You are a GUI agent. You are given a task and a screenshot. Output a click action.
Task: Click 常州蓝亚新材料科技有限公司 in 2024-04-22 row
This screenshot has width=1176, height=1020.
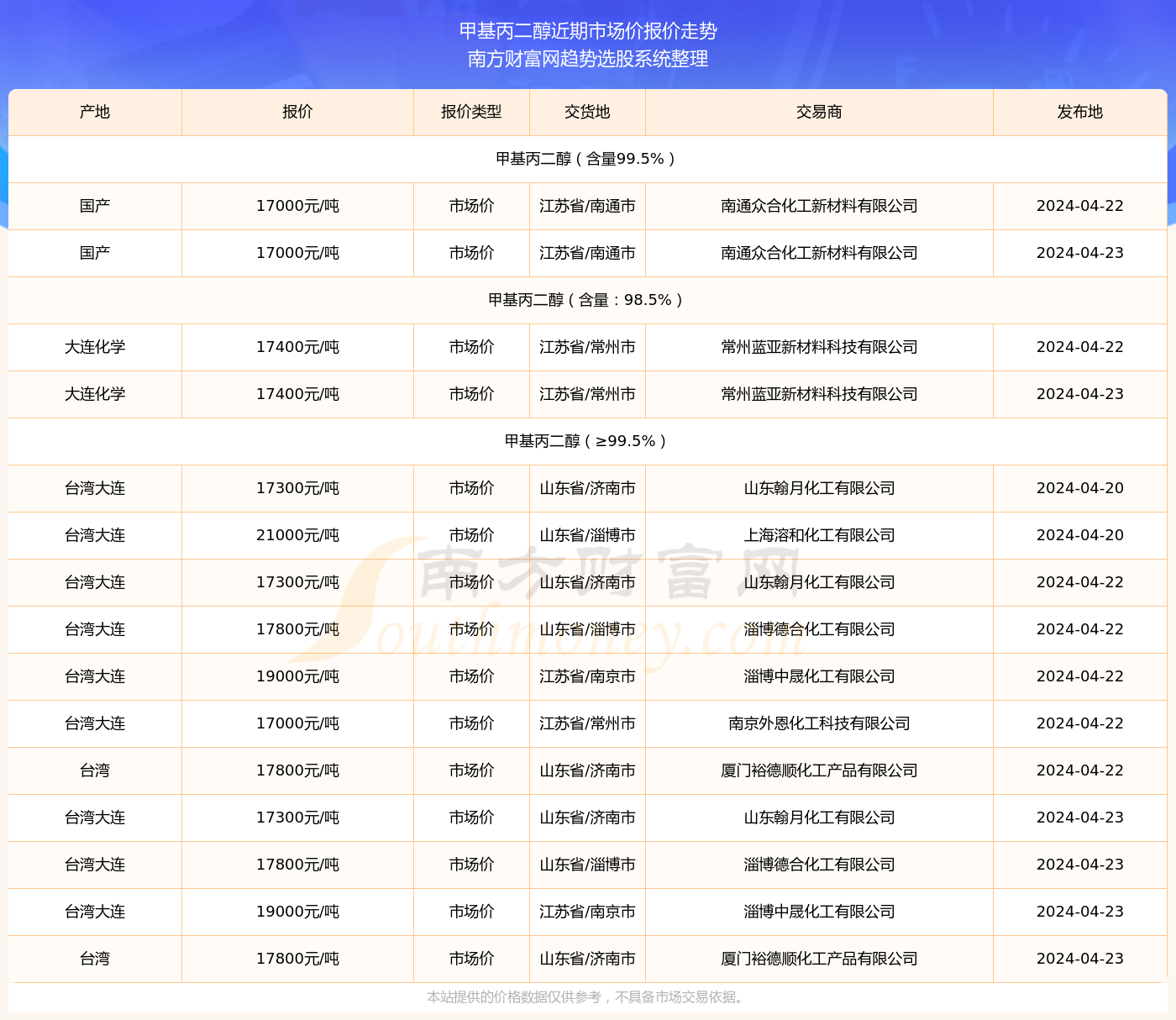pos(819,347)
